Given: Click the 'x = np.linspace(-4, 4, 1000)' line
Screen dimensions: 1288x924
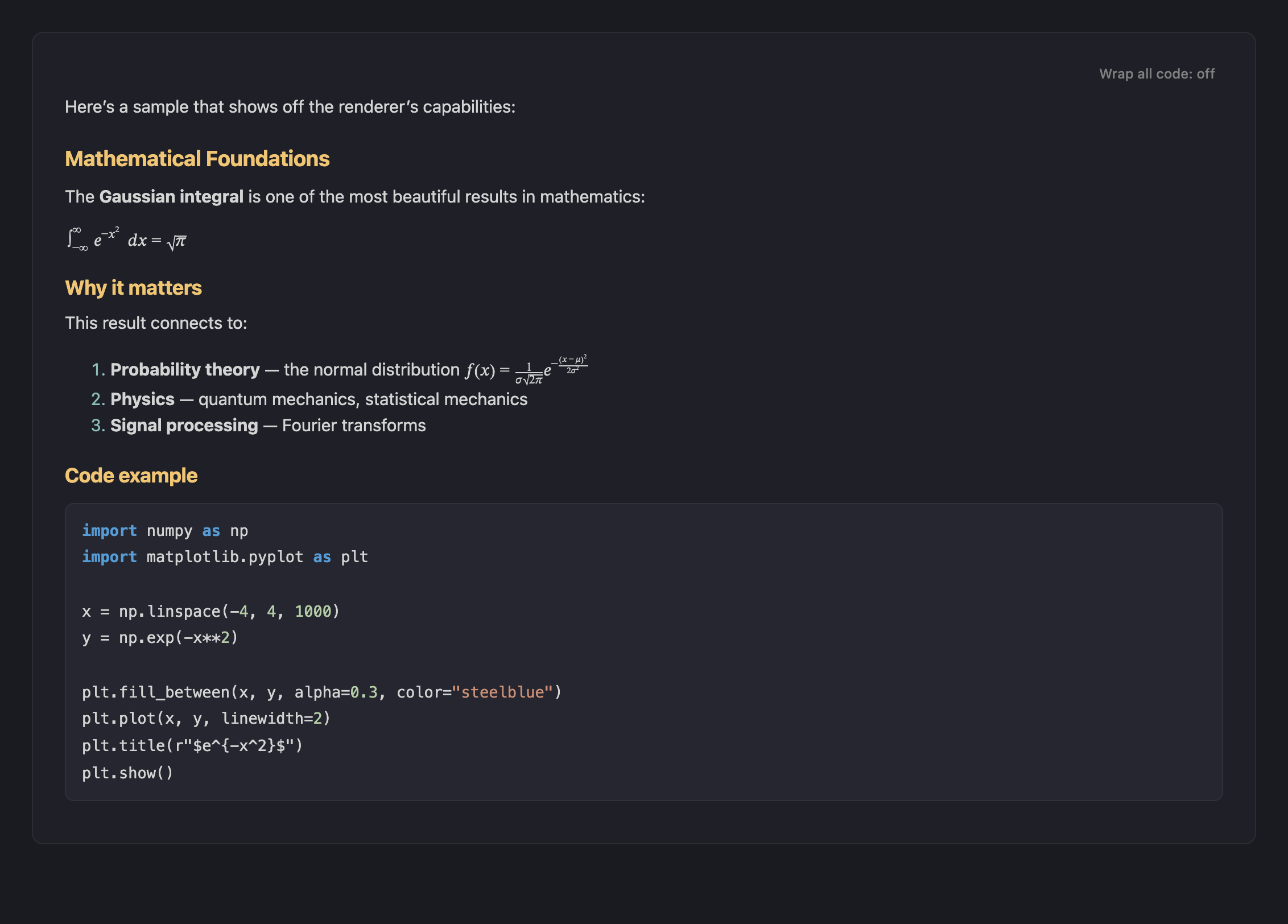Looking at the screenshot, I should 210,612.
